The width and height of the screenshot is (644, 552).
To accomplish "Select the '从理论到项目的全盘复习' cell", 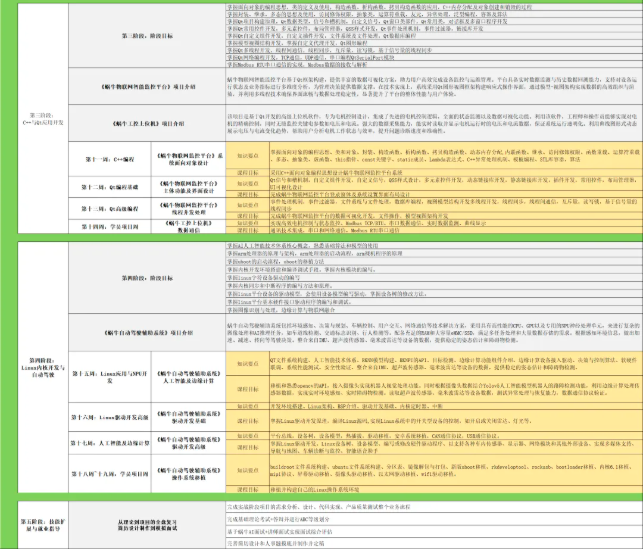I will 147,525.
